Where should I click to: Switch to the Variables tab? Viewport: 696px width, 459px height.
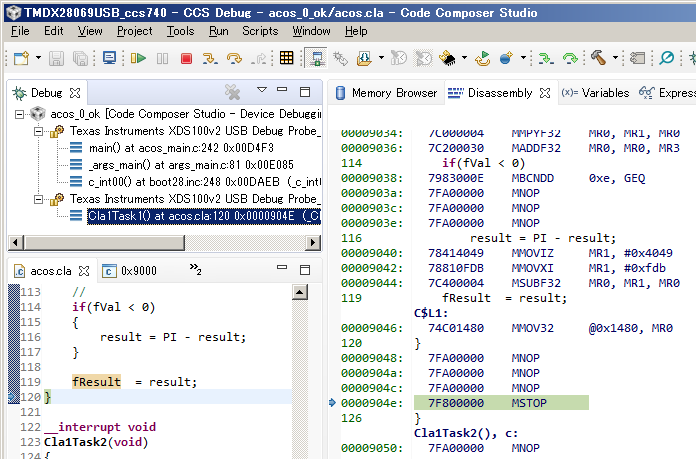click(604, 93)
